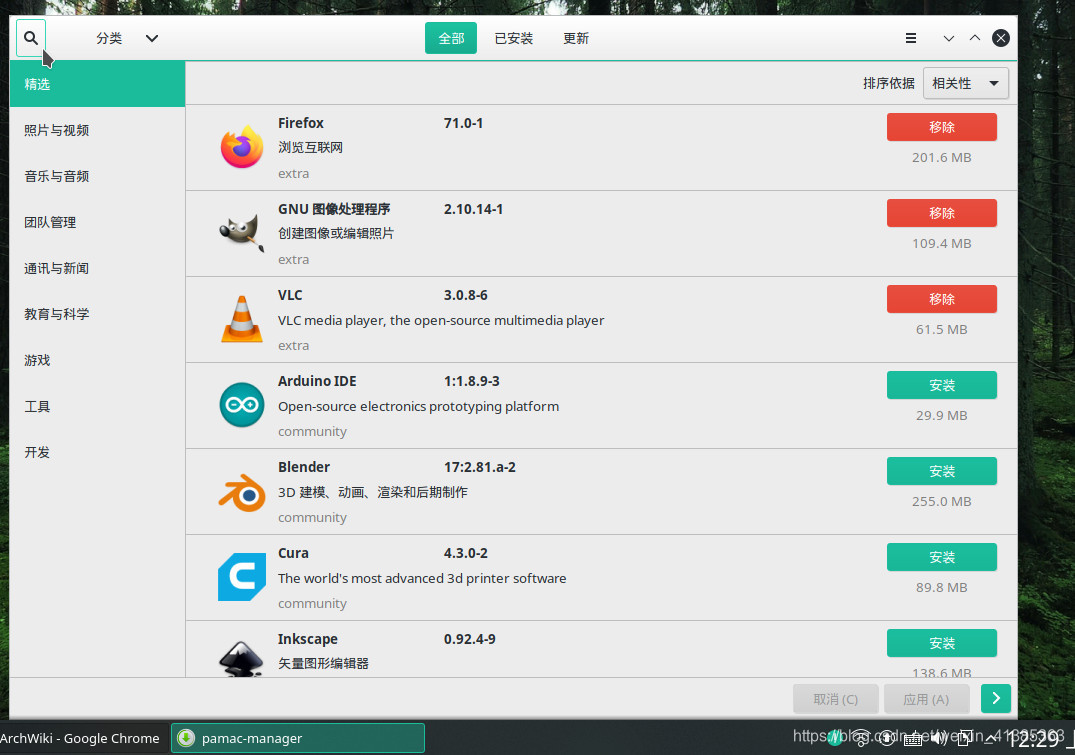This screenshot has width=1075, height=755.
Task: Click the GIMP mascot icon
Action: [x=241, y=232]
